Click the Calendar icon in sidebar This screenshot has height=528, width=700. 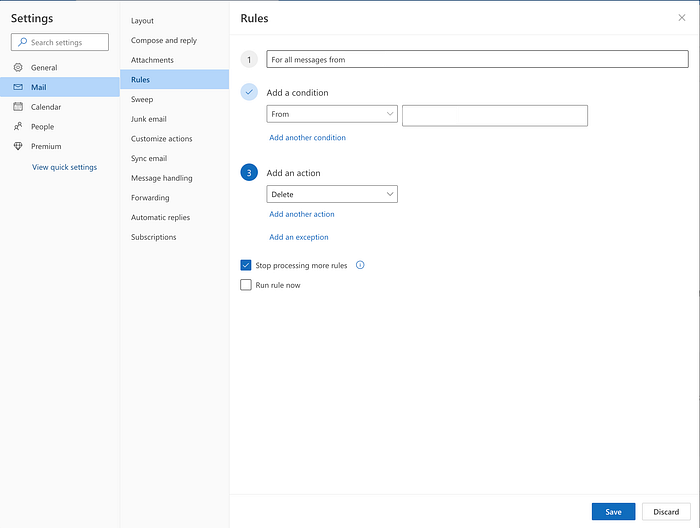[x=18, y=107]
